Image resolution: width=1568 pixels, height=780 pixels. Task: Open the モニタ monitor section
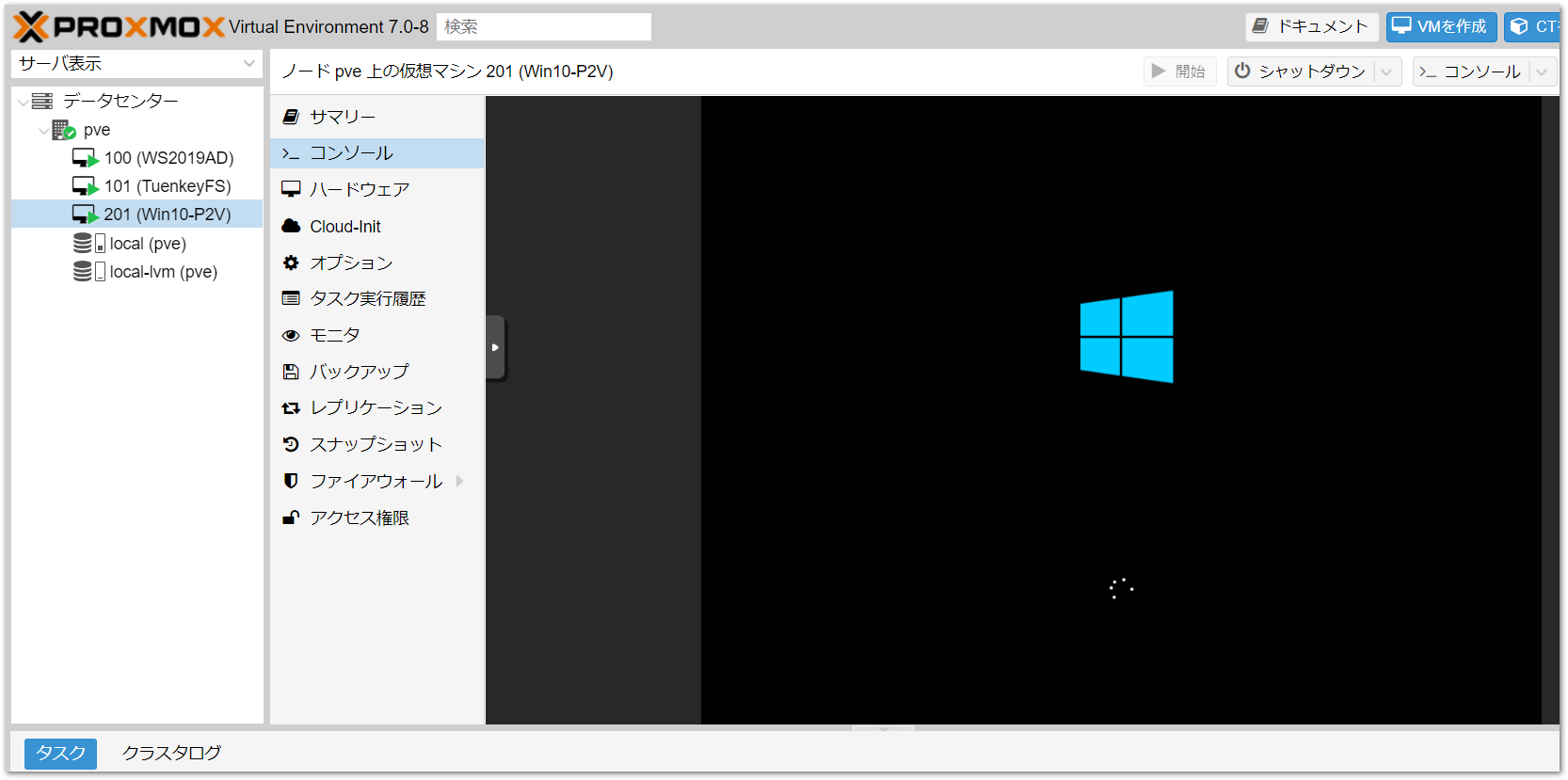(377, 335)
